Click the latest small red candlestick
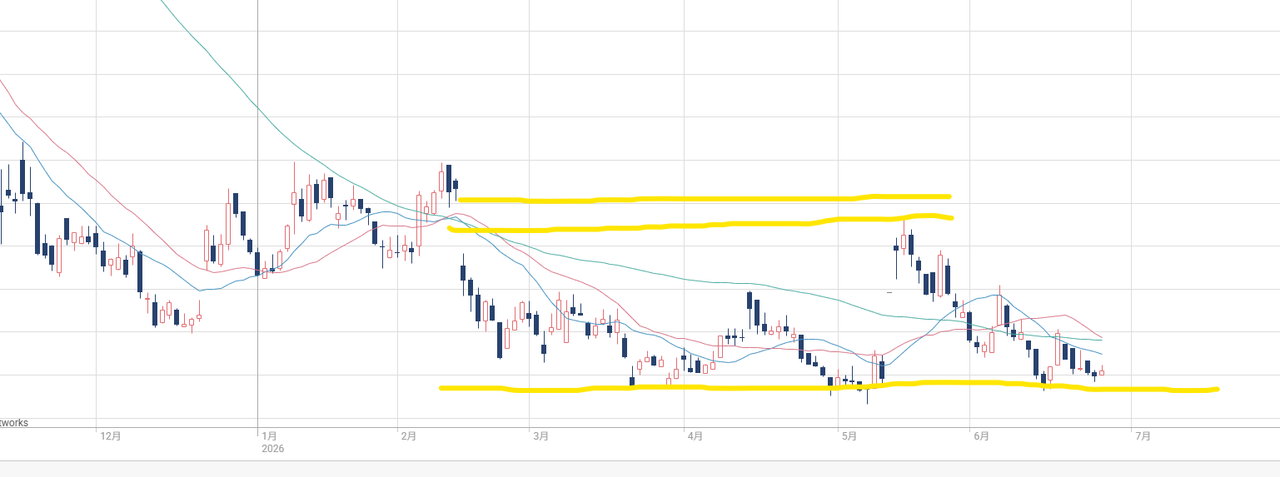Viewport: 1280px width, 477px height. tap(1101, 373)
